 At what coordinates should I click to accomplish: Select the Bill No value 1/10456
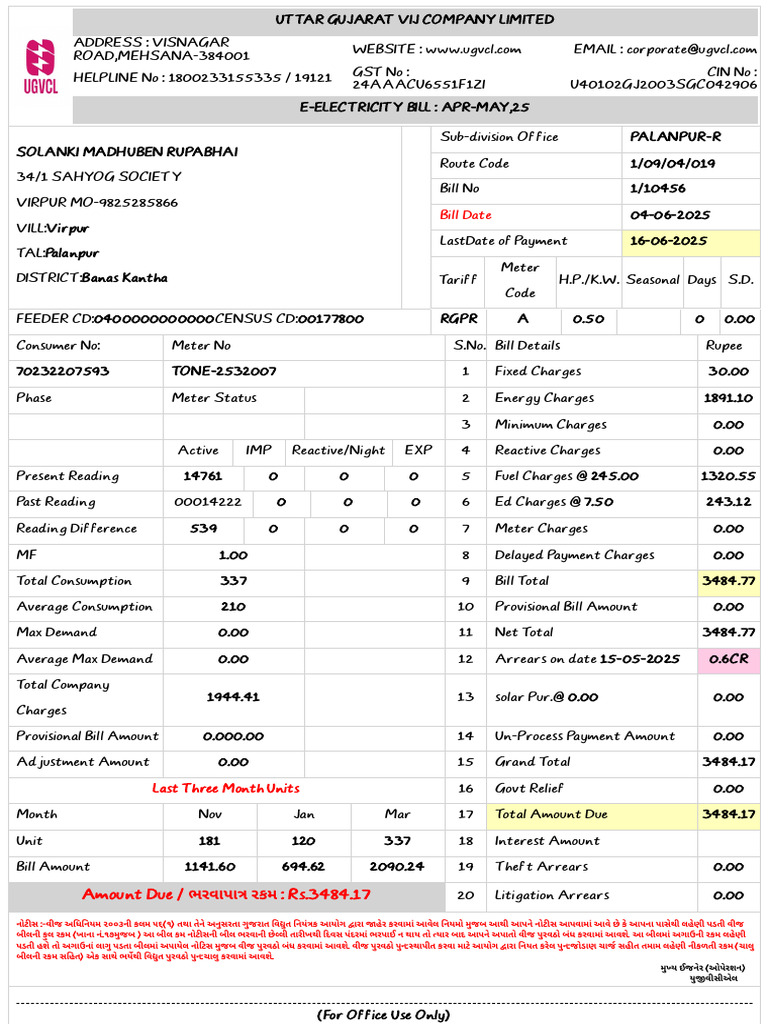pyautogui.click(x=658, y=189)
